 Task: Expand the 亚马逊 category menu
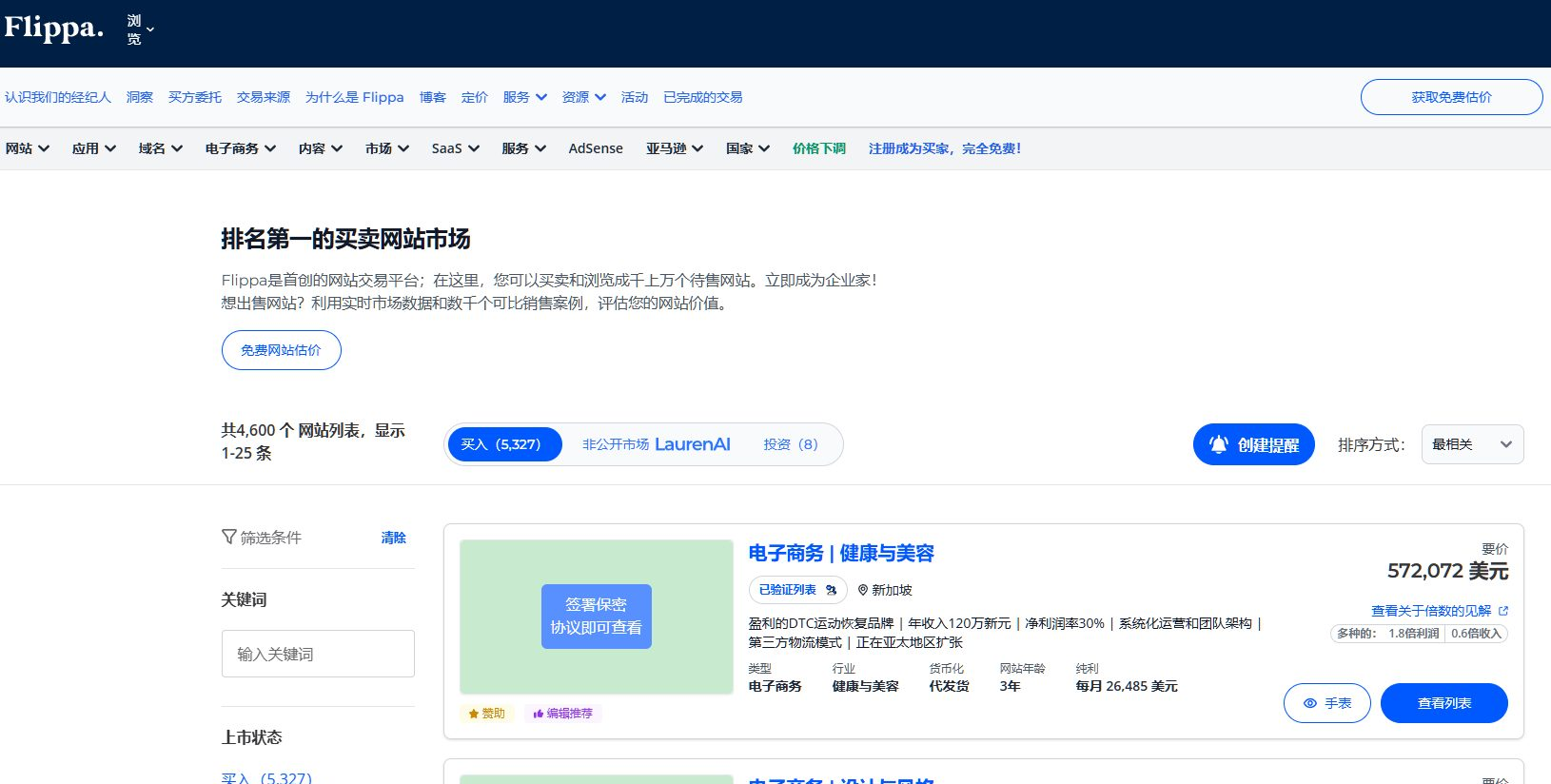pyautogui.click(x=675, y=148)
